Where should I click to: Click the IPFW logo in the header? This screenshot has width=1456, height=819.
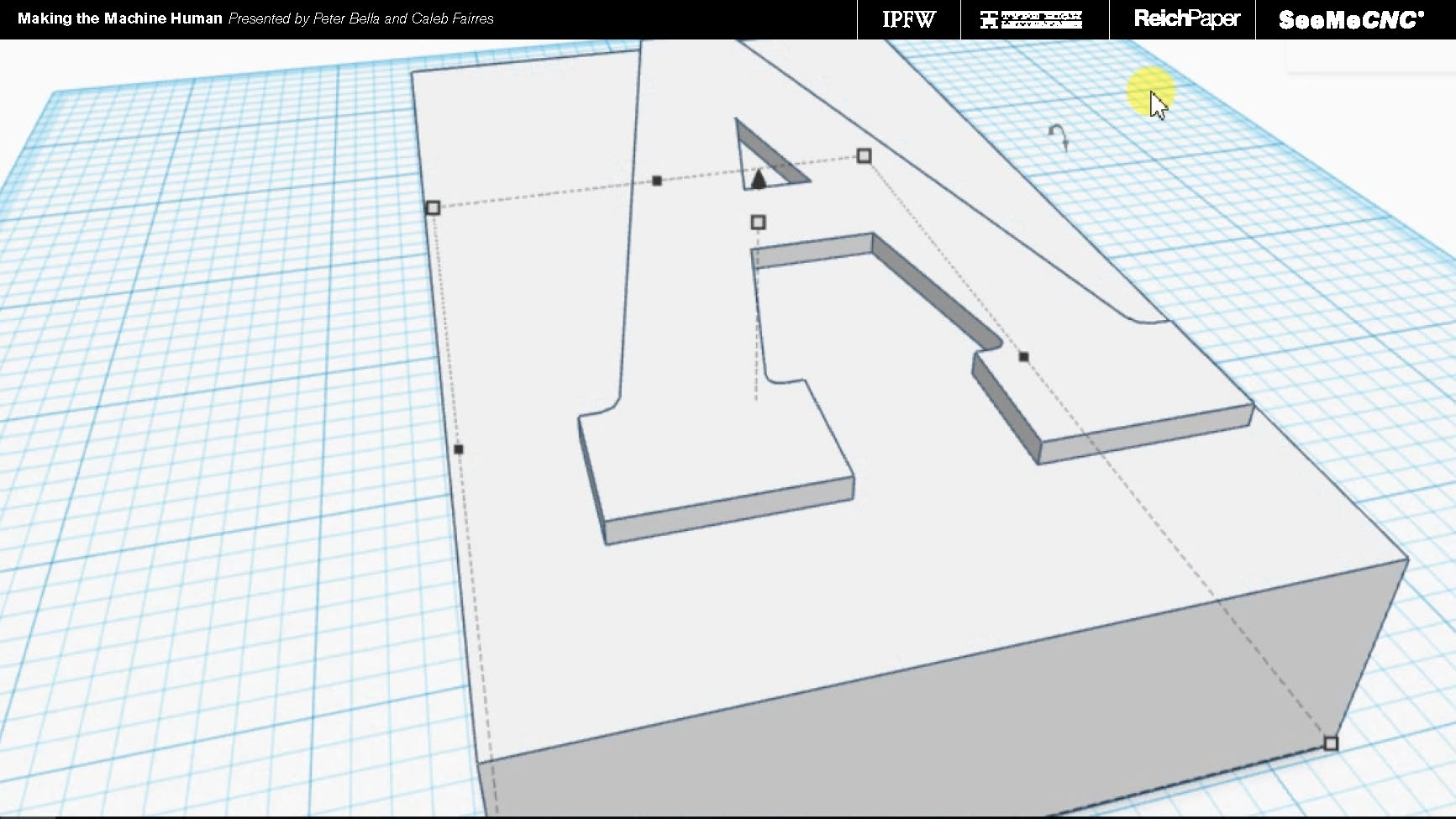coord(908,19)
